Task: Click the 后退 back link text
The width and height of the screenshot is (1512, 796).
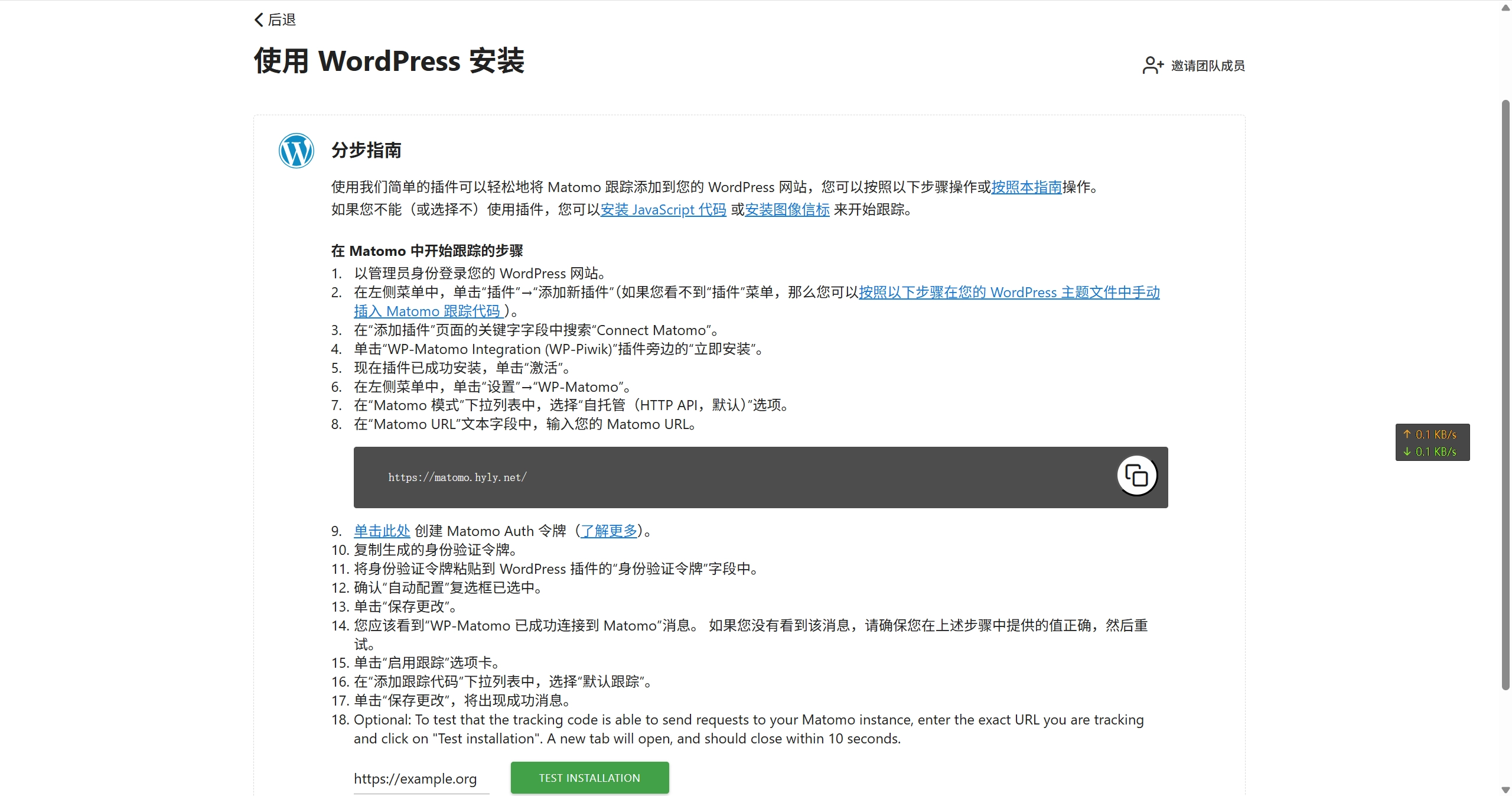Action: 282,20
